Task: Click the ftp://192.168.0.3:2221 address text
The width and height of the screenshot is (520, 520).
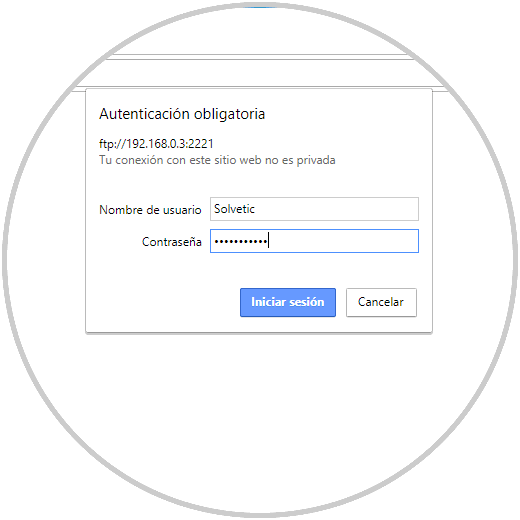Action: [x=156, y=144]
